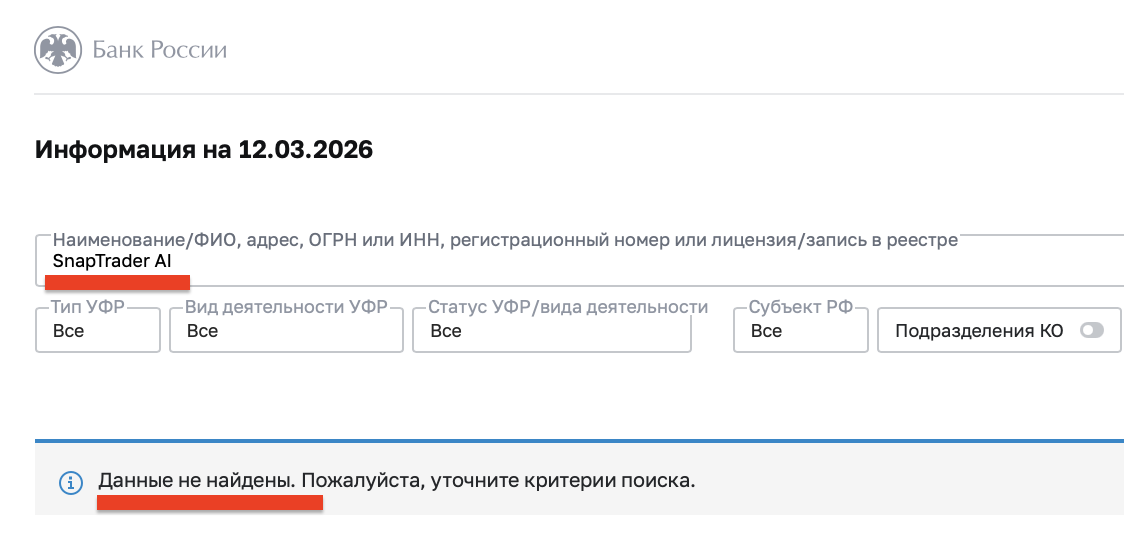Image resolution: width=1124 pixels, height=542 pixels.
Task: Click the Пожалуйста, уточните критерии поиска text
Action: (x=498, y=481)
